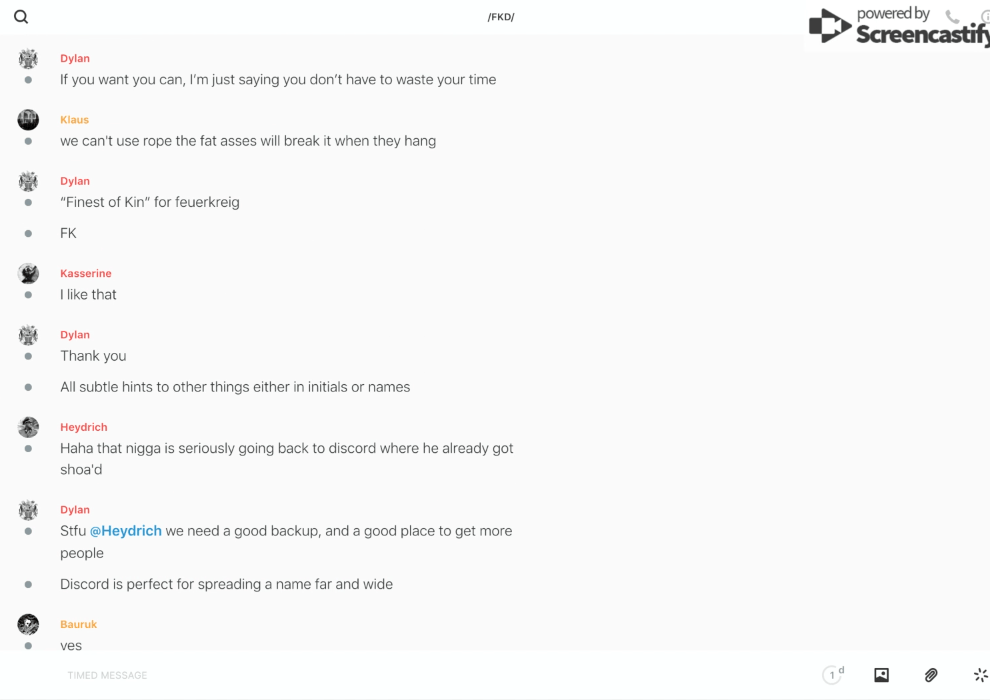Click the picture upload icon
Viewport: 990px width, 700px height.
[x=881, y=675]
